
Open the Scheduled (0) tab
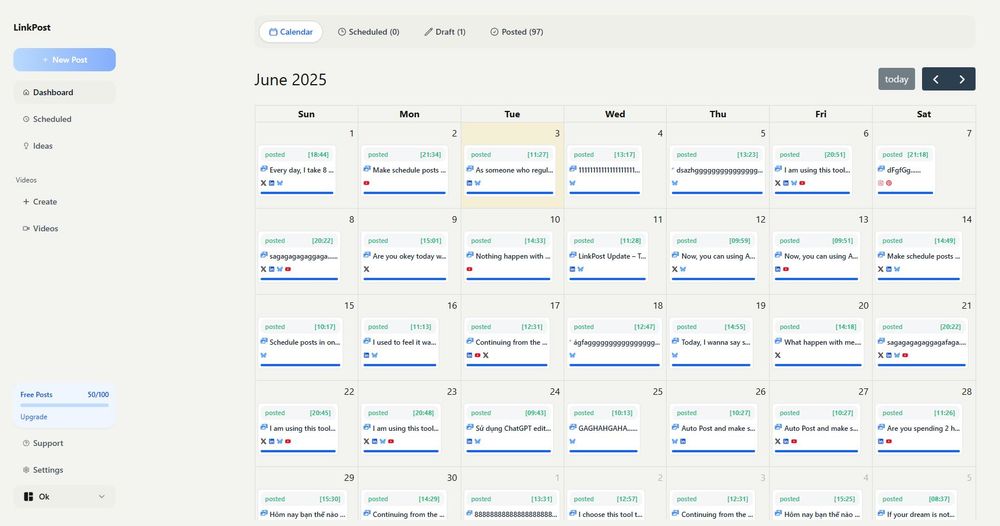tap(369, 32)
